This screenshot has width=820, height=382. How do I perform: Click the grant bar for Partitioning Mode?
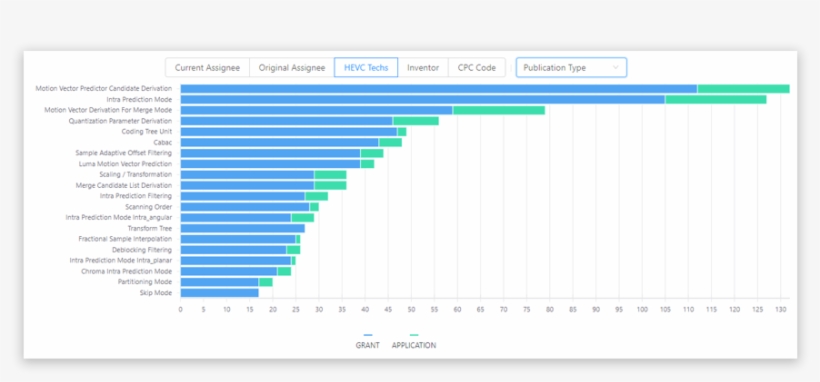[220, 282]
